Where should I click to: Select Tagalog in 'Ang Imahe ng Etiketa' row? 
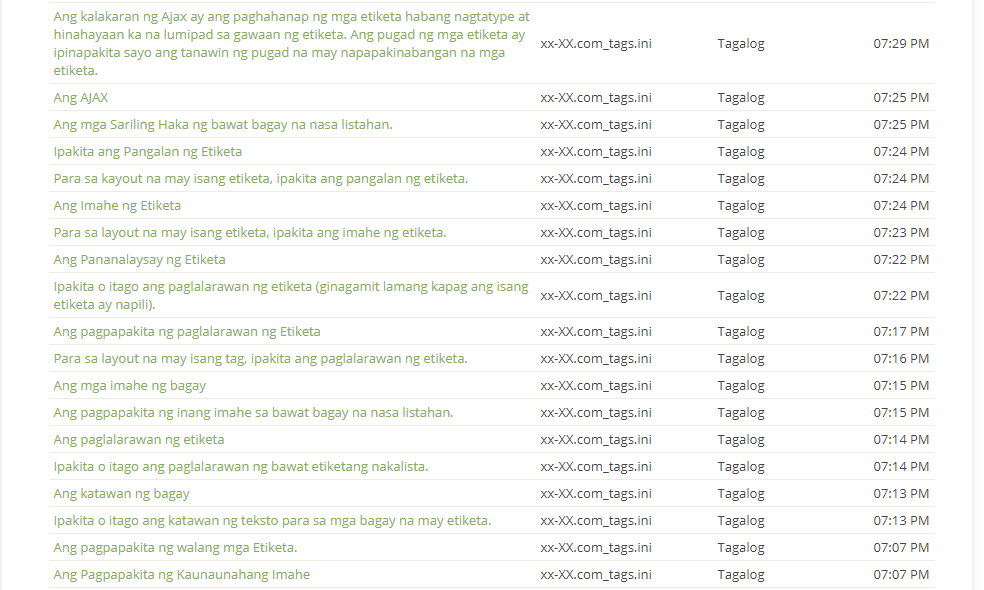tap(741, 206)
